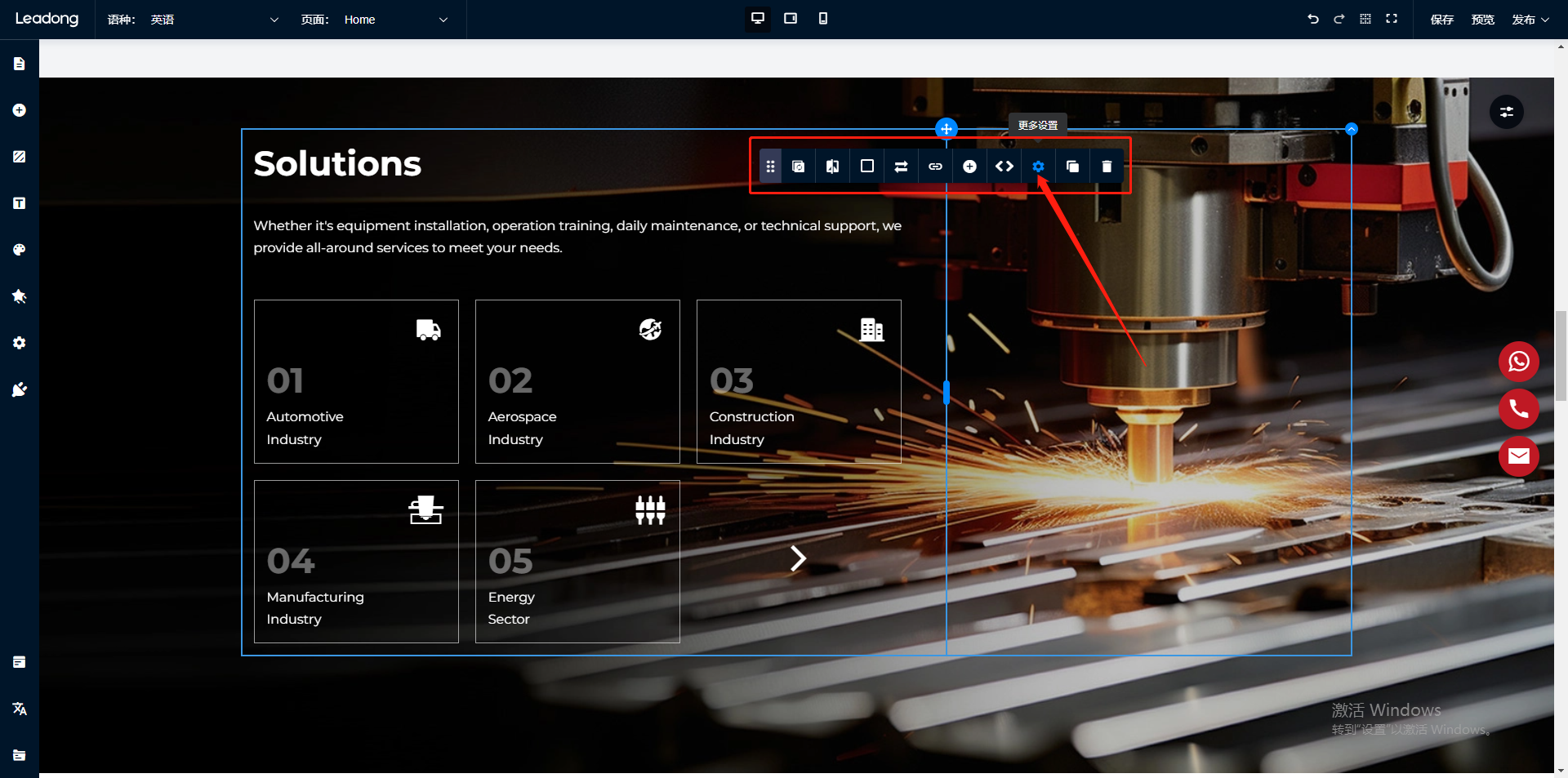The width and height of the screenshot is (1568, 778).
Task: Switch to tablet preview mode
Action: coord(790,19)
